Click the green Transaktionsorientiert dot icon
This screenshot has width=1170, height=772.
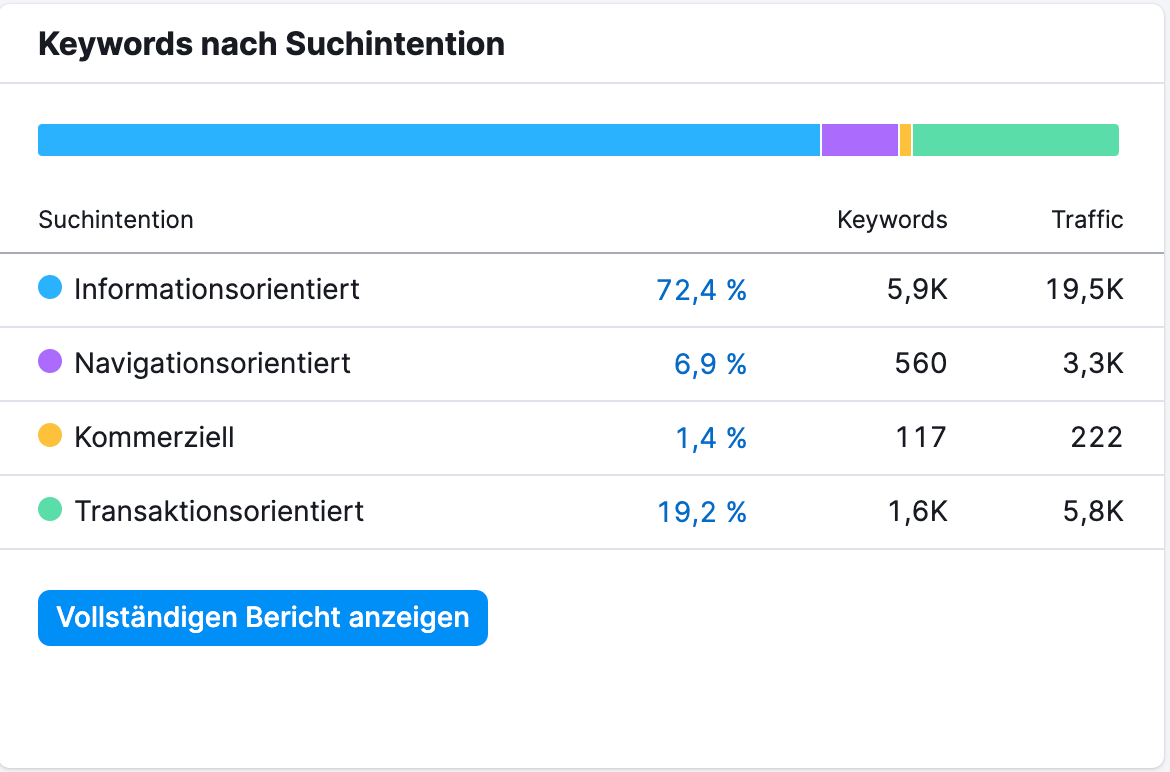point(50,510)
